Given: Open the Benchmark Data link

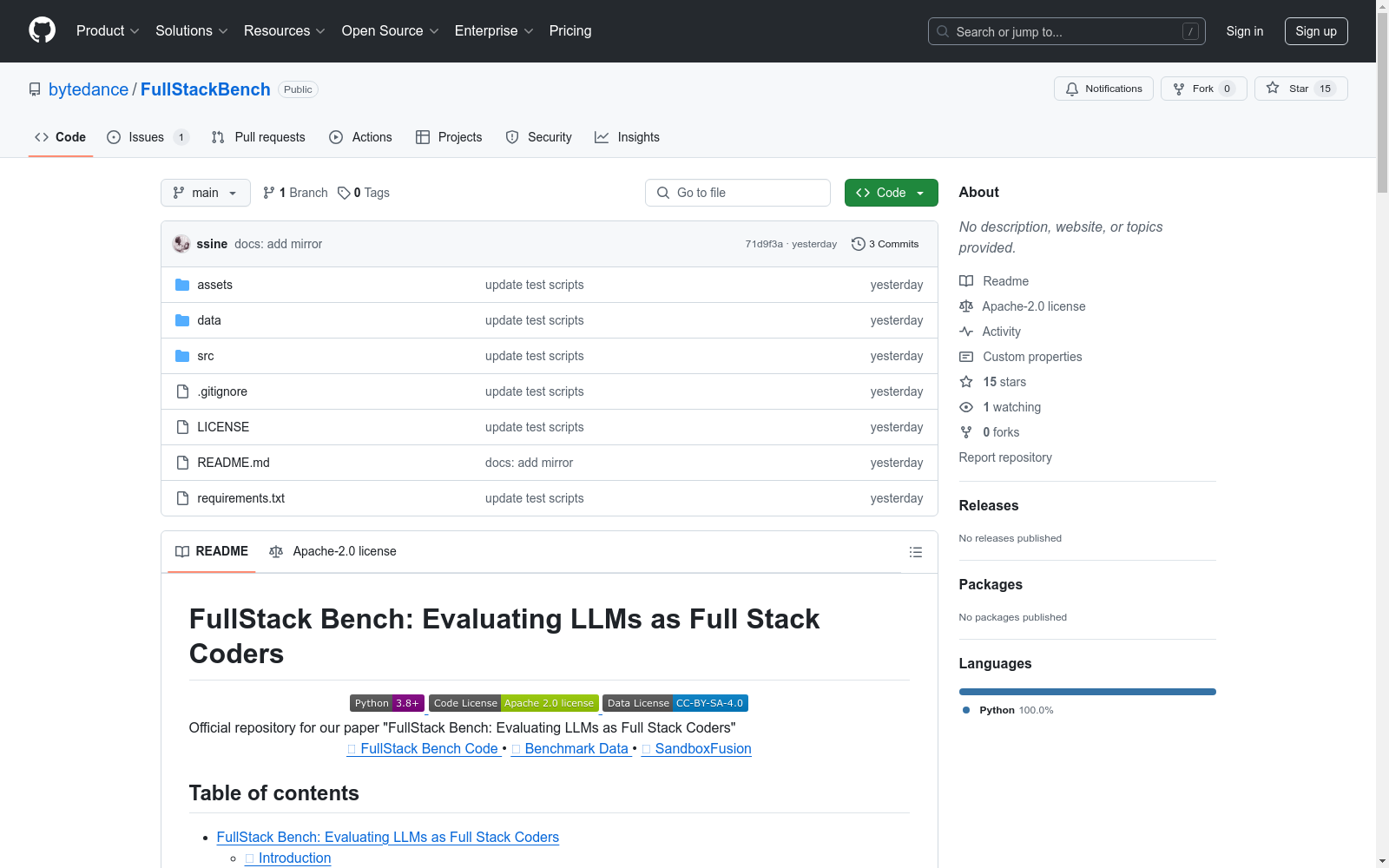Looking at the screenshot, I should (x=571, y=749).
